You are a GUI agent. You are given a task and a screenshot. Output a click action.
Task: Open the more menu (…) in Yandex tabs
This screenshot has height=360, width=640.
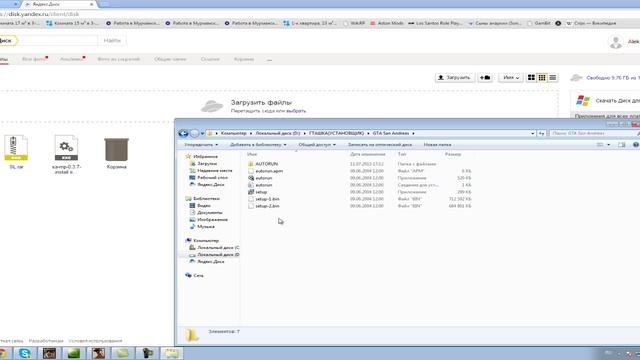[x=269, y=60]
